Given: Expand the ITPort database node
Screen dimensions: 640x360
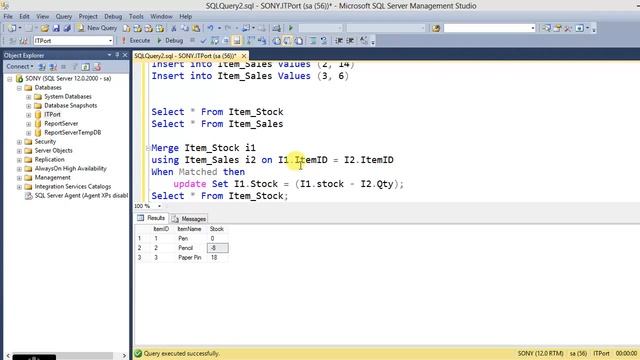Looking at the screenshot, I should tap(29, 115).
